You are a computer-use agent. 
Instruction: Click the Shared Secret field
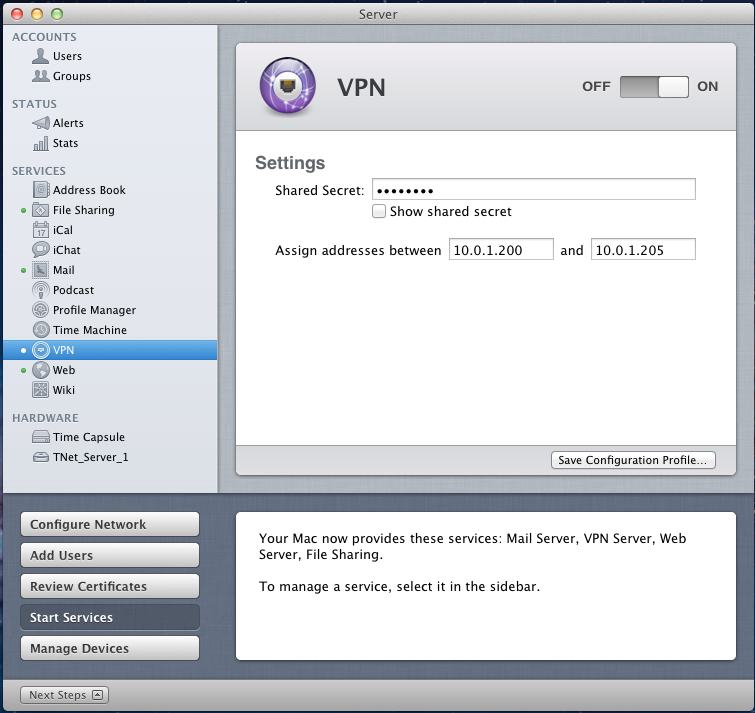click(x=534, y=189)
